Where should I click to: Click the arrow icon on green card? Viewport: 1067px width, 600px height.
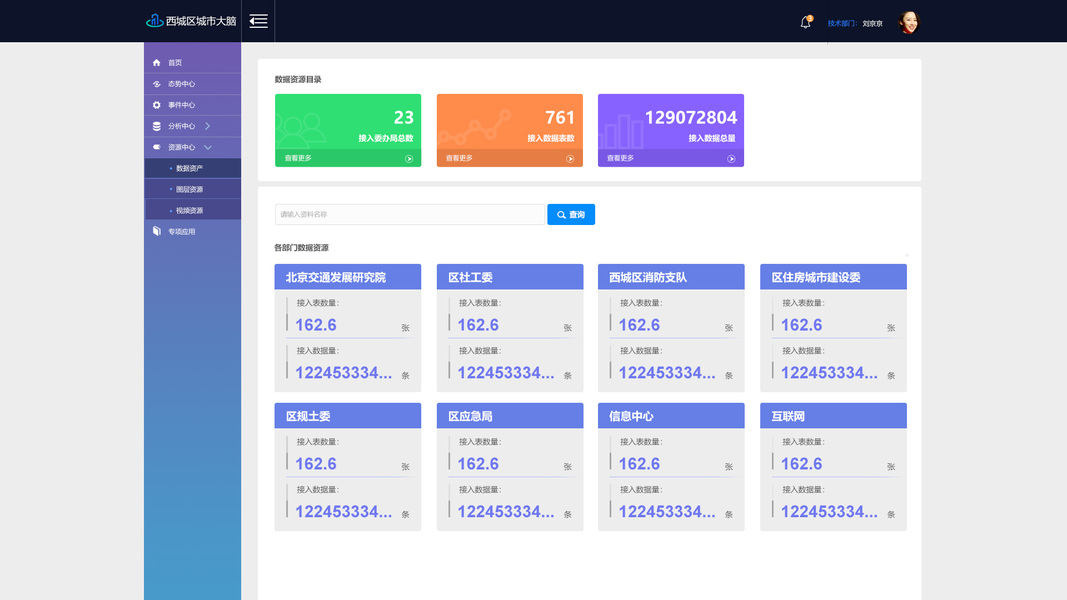409,159
